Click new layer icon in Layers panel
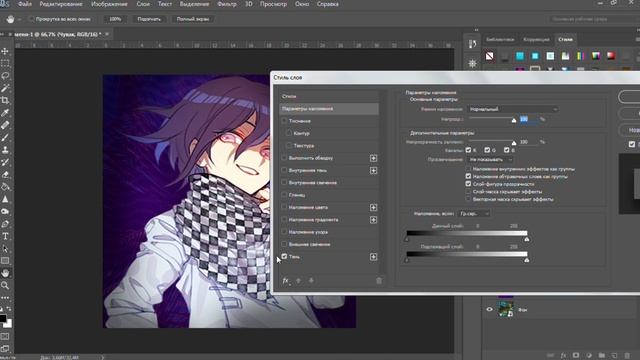640x360 pixels. 614,356
